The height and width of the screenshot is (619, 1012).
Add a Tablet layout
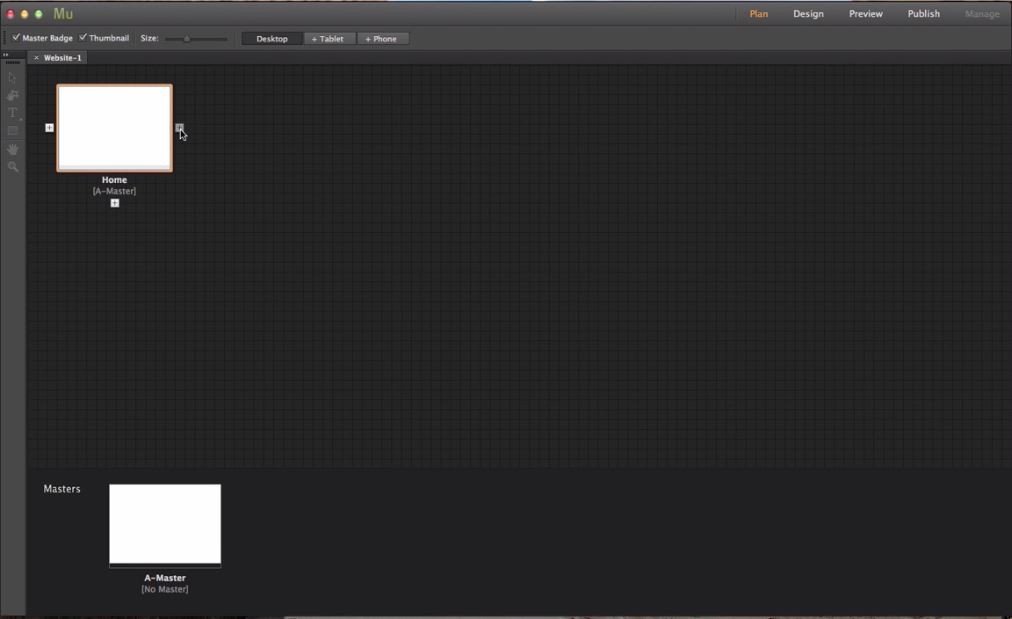click(328, 39)
